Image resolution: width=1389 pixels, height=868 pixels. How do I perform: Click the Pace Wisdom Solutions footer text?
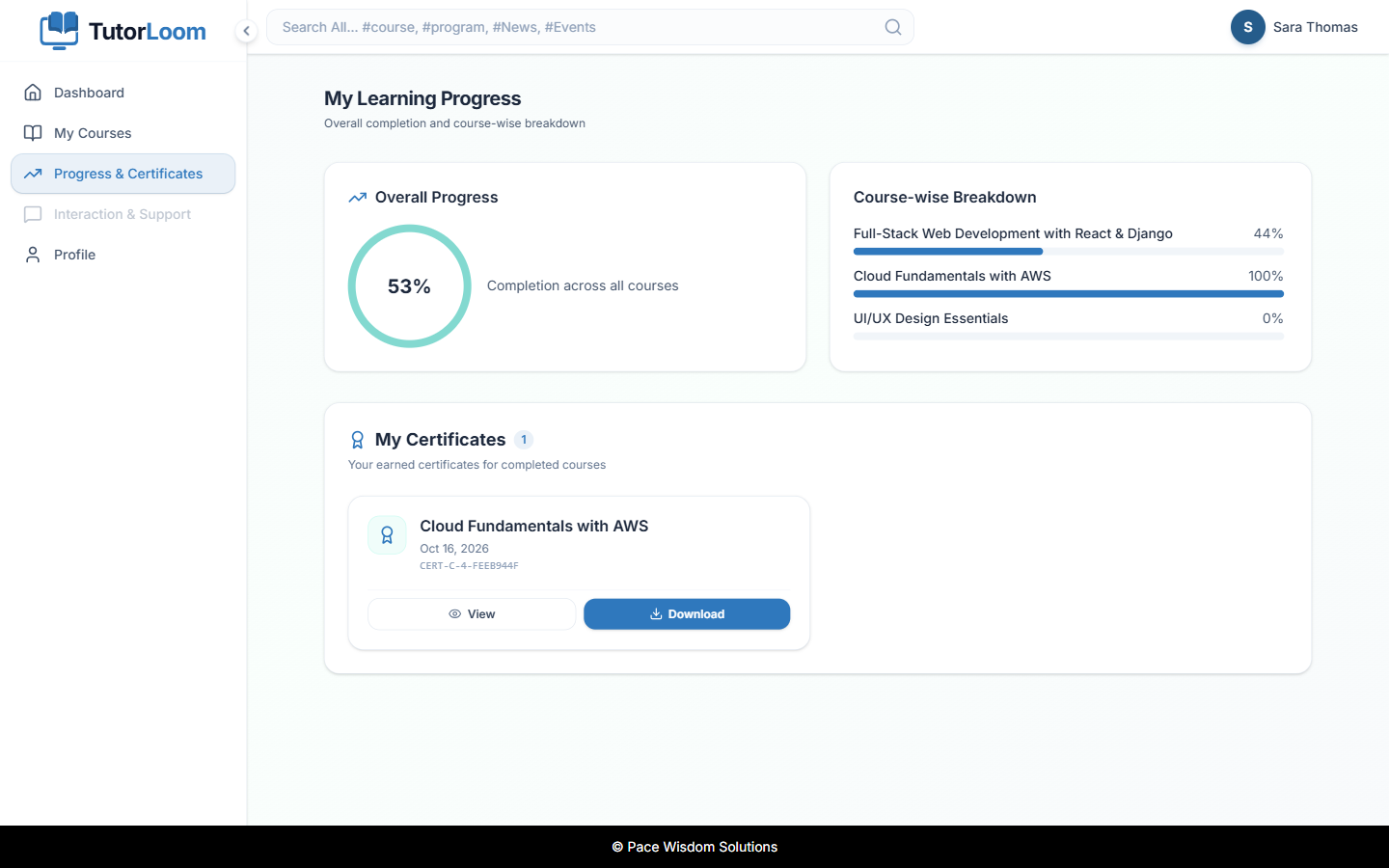694,847
